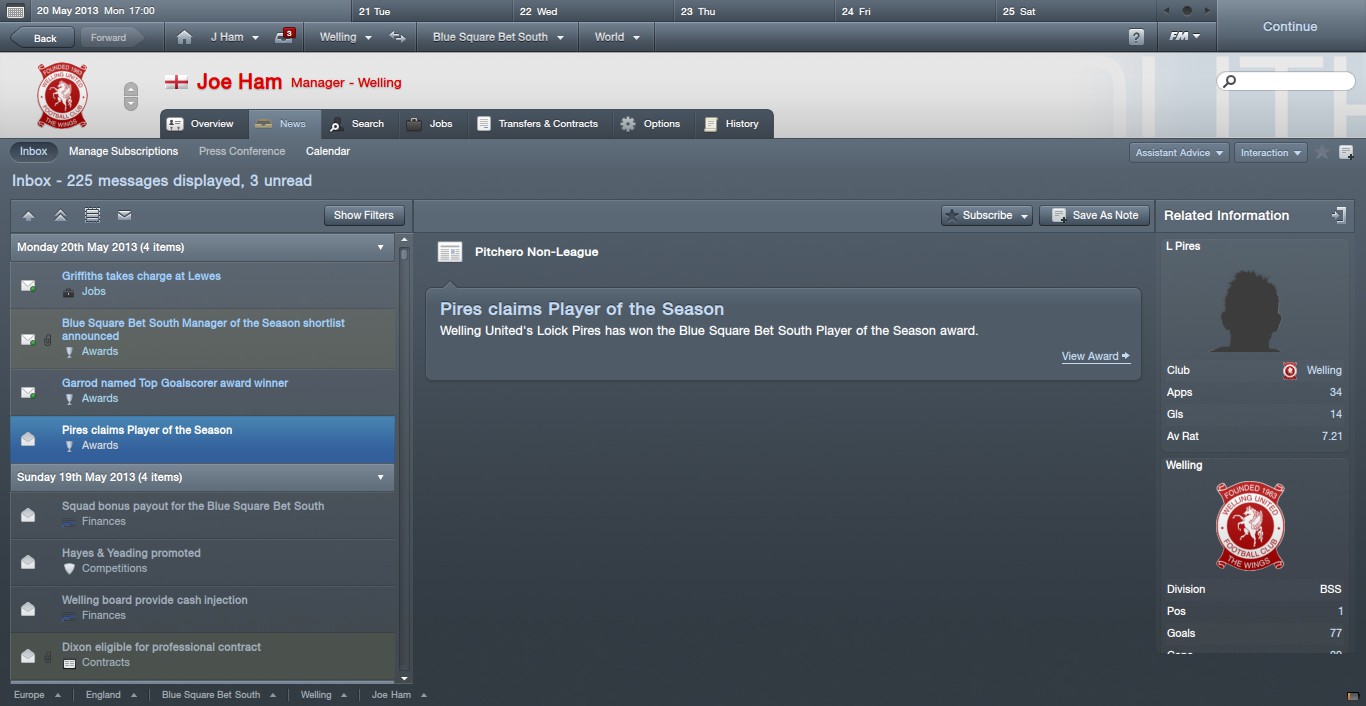The image size is (1366, 706).
Task: Pop out the Related Information panel
Action: tap(1338, 215)
